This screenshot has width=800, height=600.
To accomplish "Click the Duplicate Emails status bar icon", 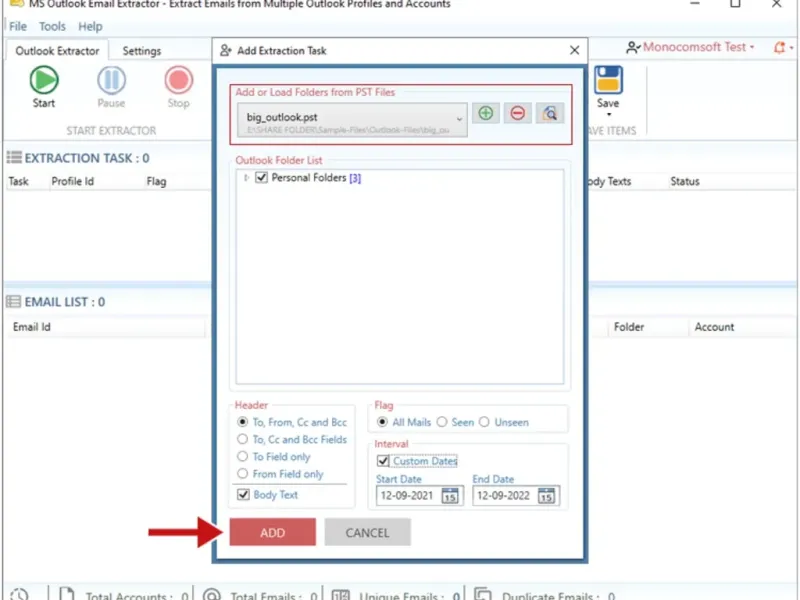I will pos(483,594).
